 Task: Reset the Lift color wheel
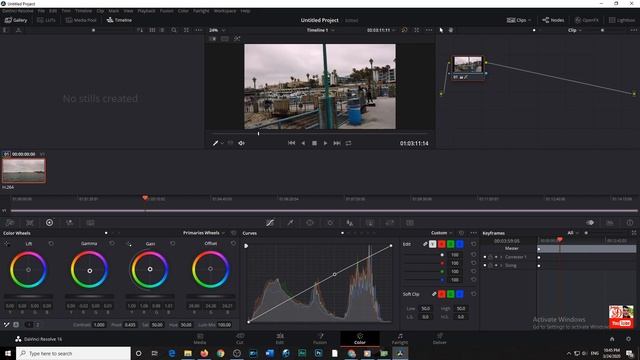51,243
